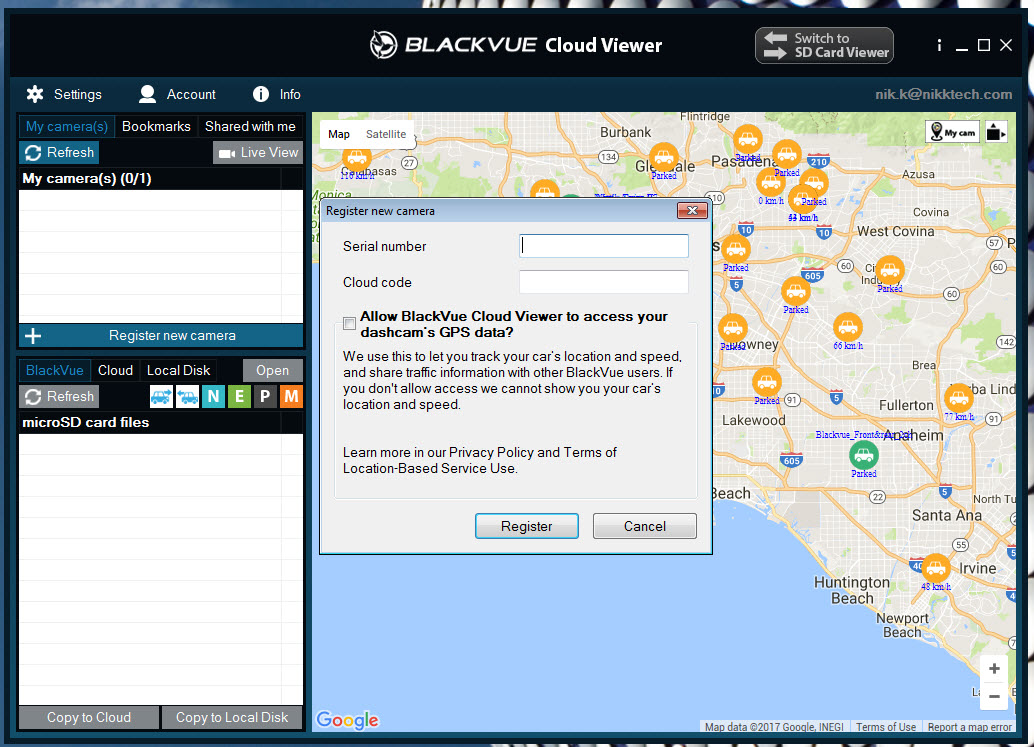Select car marker showing 77 km/h near Fullerton
This screenshot has width=1034, height=747.
point(958,398)
